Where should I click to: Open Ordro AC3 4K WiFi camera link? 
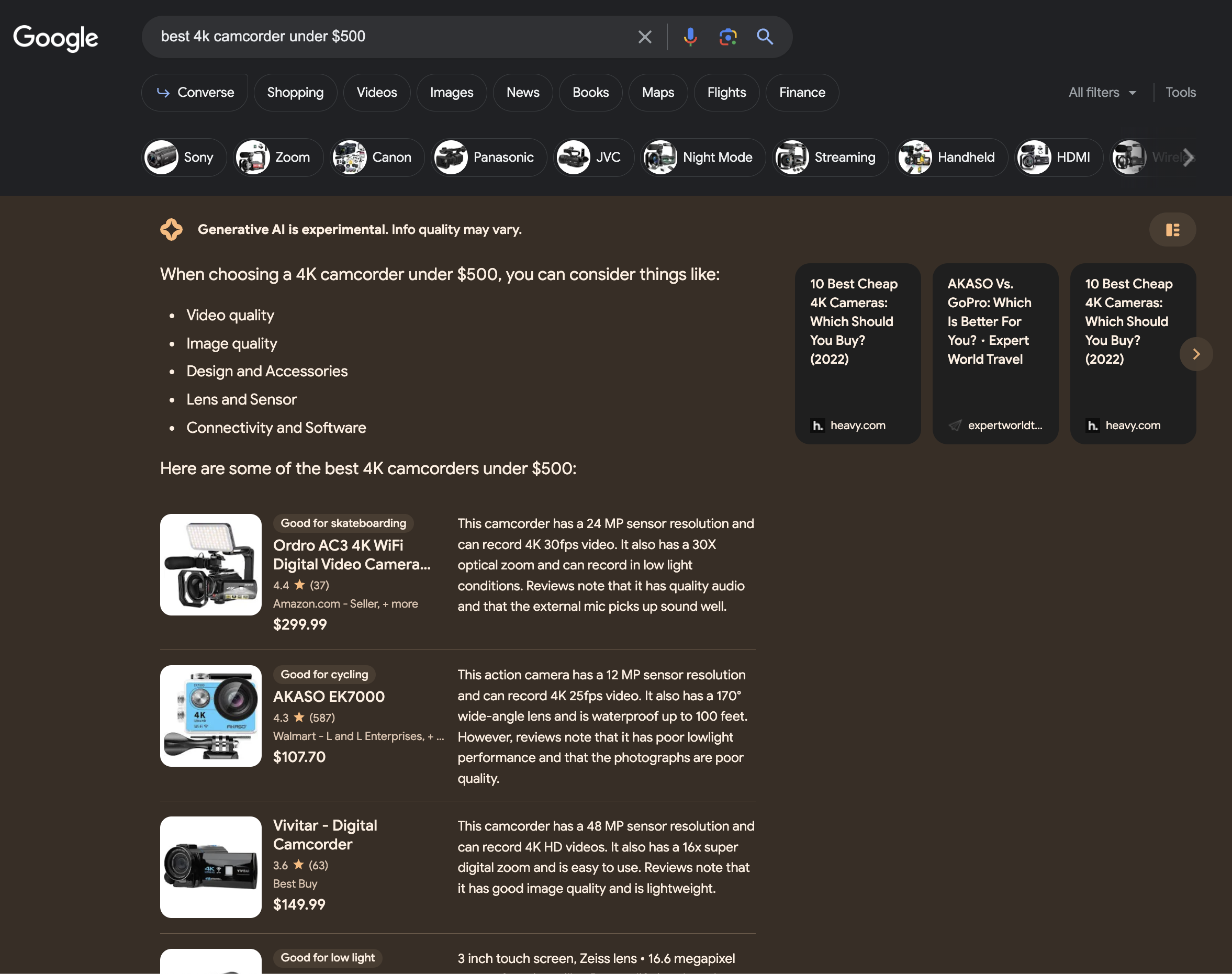click(351, 554)
